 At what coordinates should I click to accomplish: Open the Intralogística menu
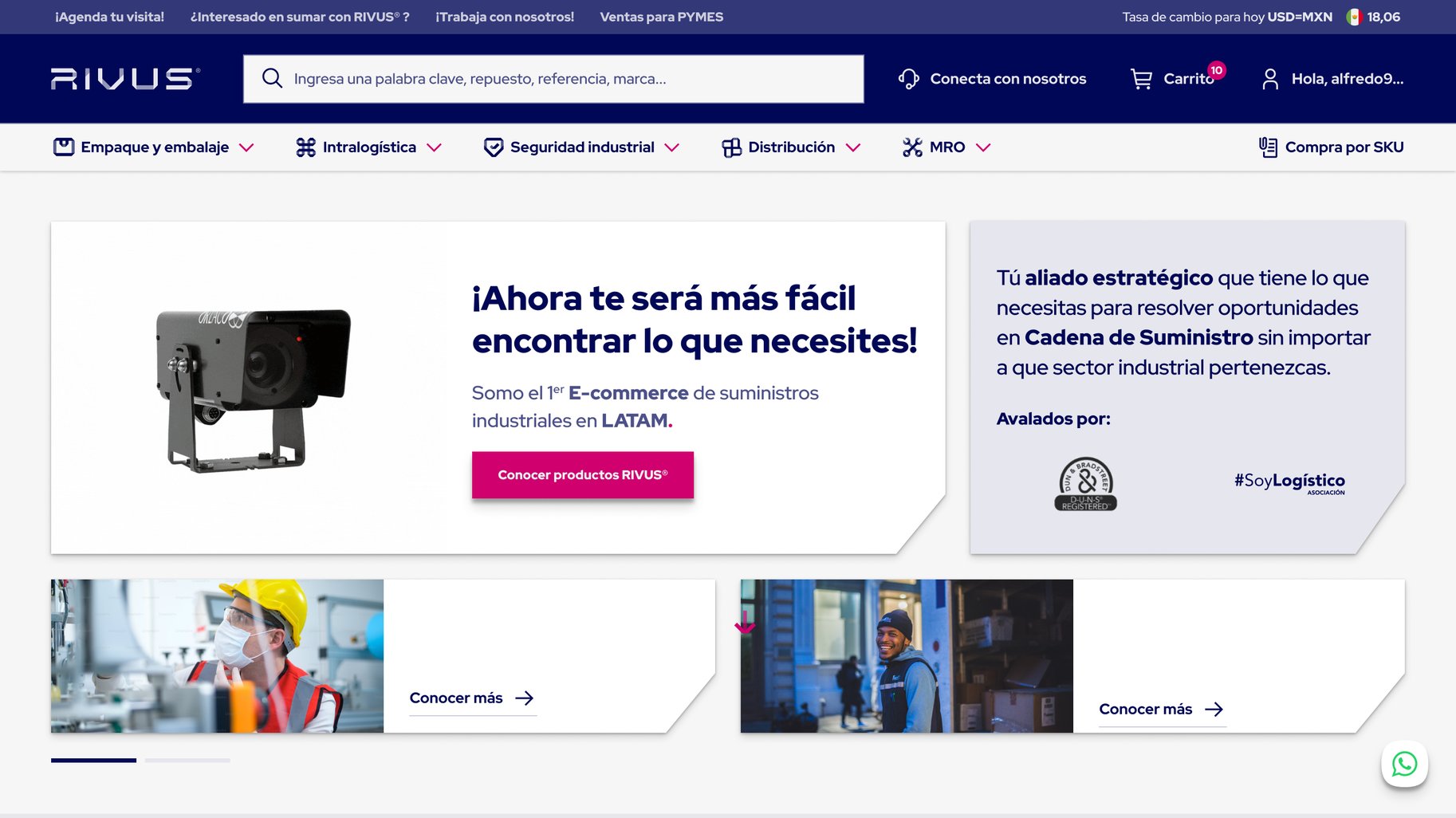click(368, 147)
